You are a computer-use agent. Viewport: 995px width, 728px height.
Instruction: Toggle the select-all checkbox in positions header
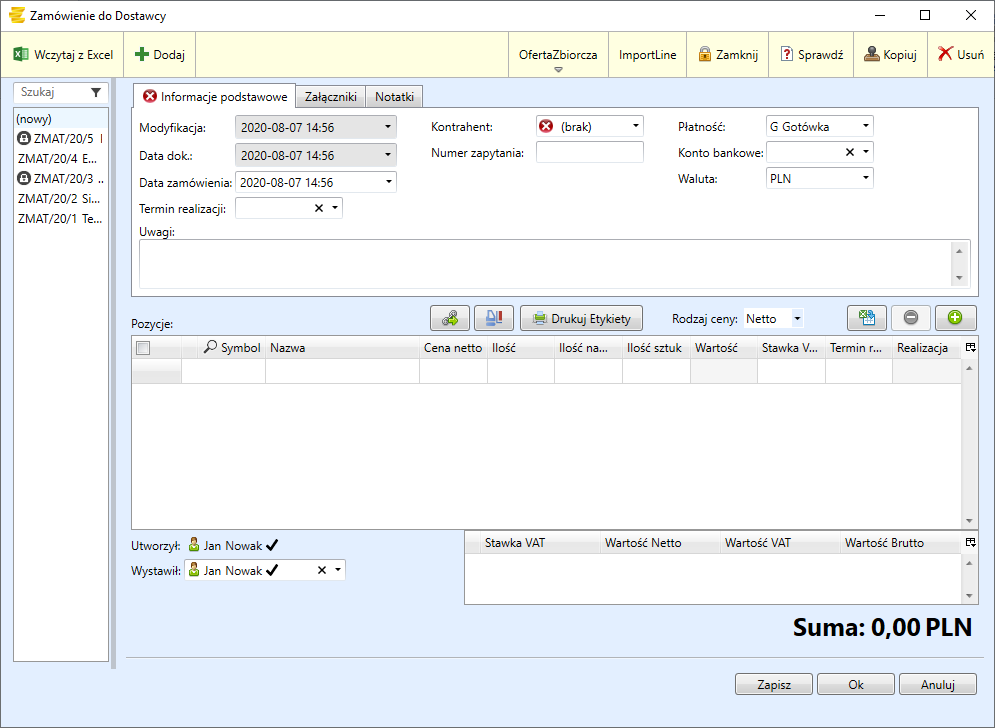tap(143, 348)
